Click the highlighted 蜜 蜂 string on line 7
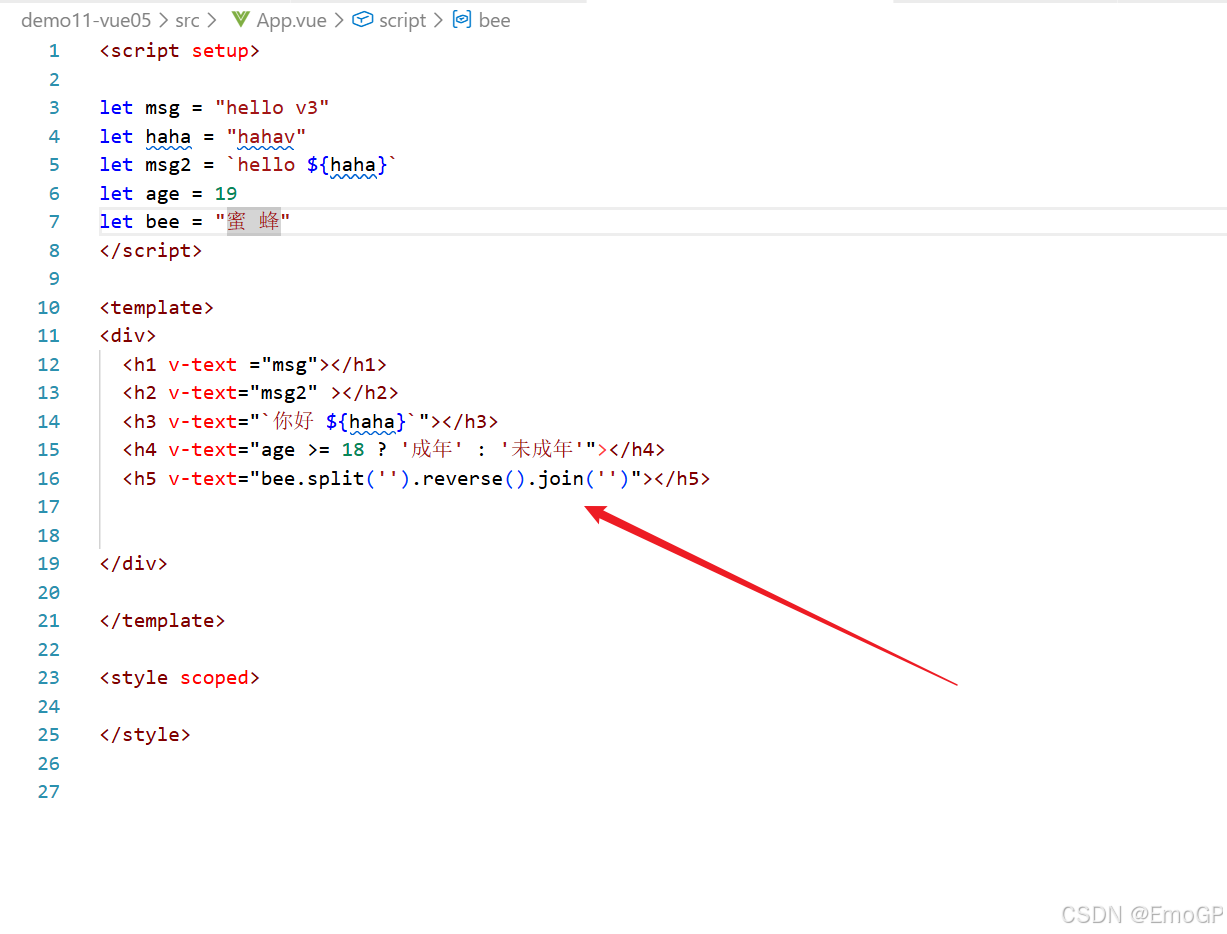Image resolution: width=1227 pixels, height=934 pixels. coord(254,222)
